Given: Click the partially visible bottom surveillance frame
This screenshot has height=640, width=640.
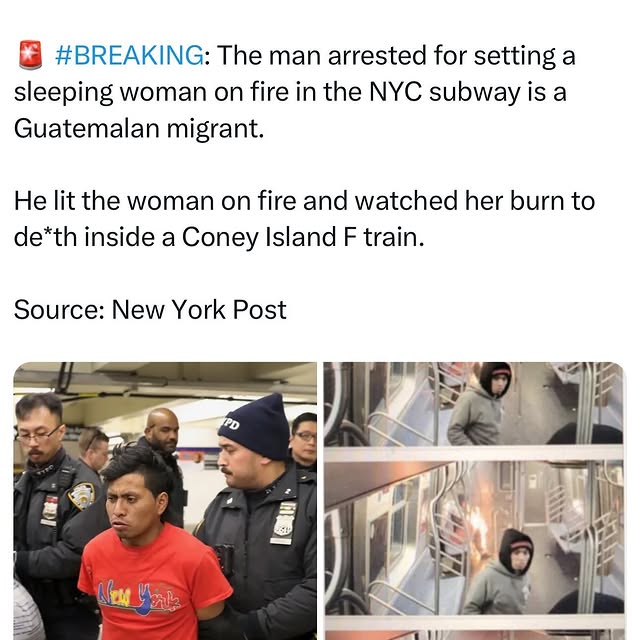Looking at the screenshot, I should pos(474,635).
